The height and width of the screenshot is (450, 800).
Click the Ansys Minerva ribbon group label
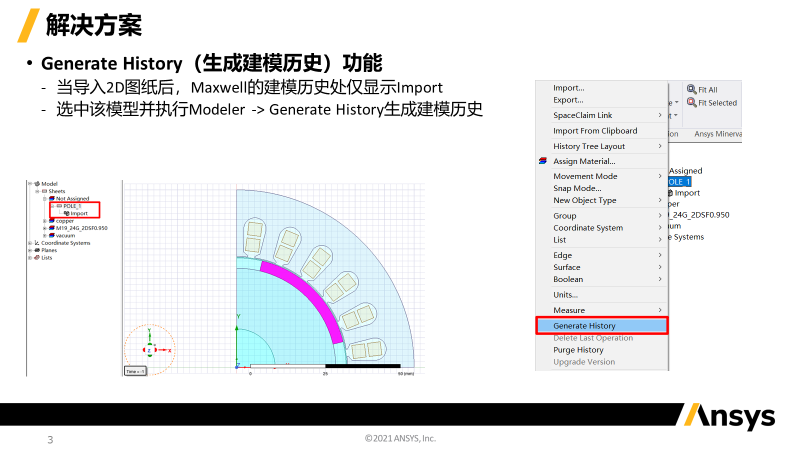(717, 134)
